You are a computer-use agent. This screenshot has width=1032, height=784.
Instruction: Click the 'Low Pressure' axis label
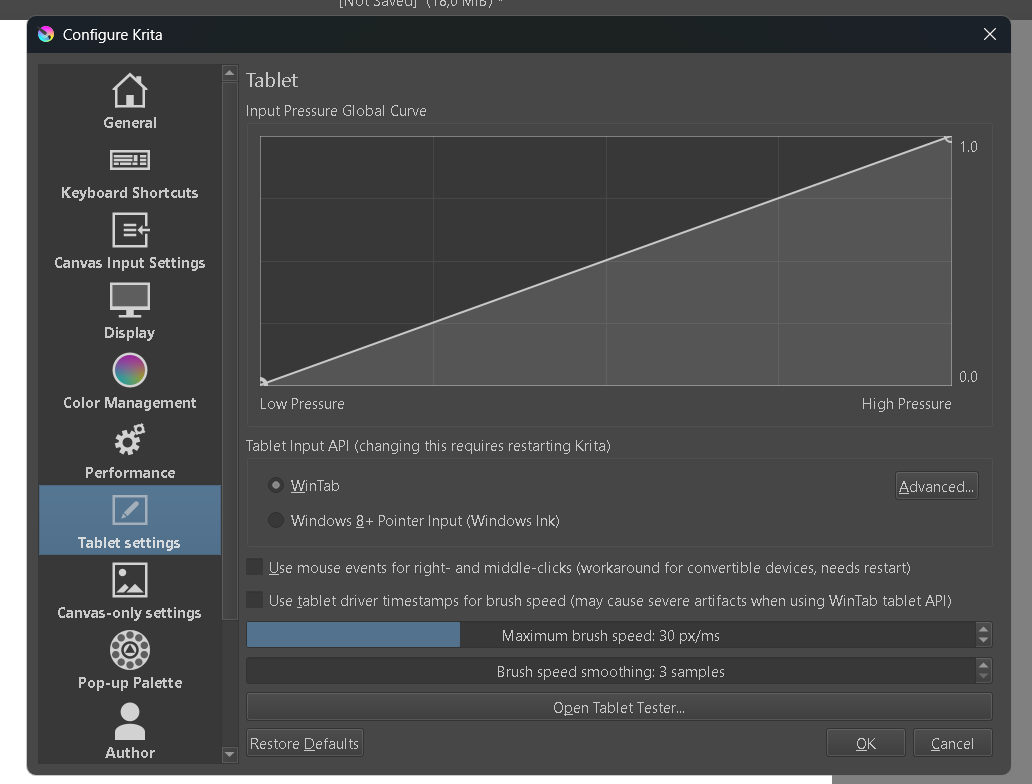302,404
